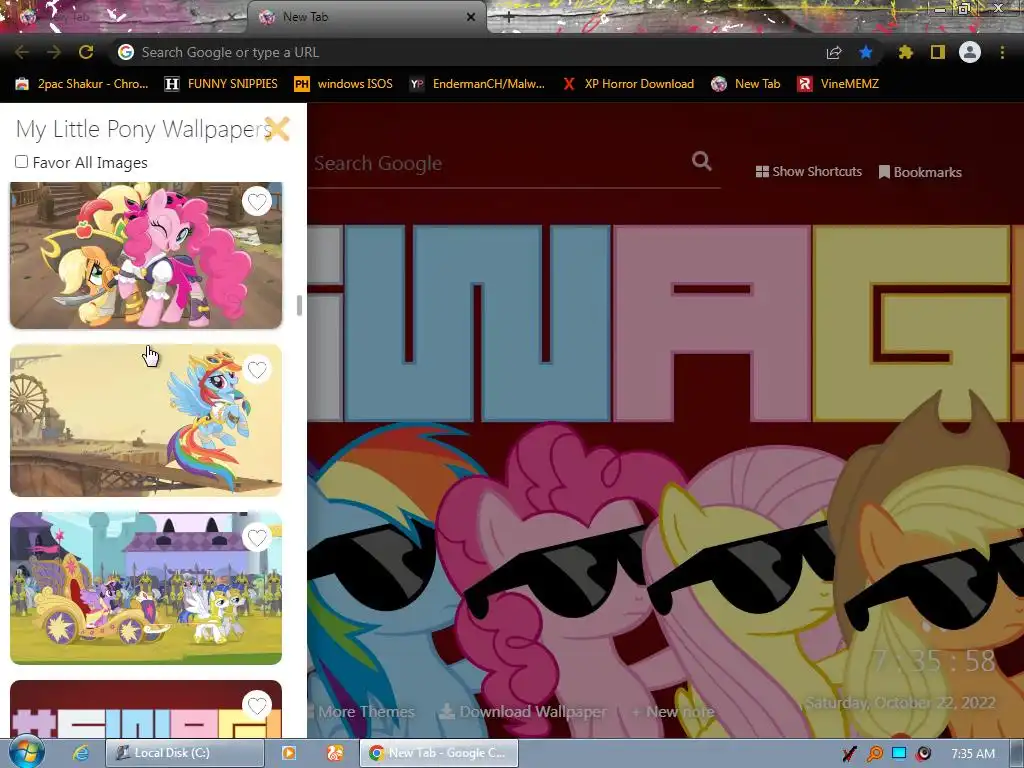Select the Rainbow Dash ferris wheel thumbnail
This screenshot has height=768, width=1024.
pyautogui.click(x=146, y=421)
